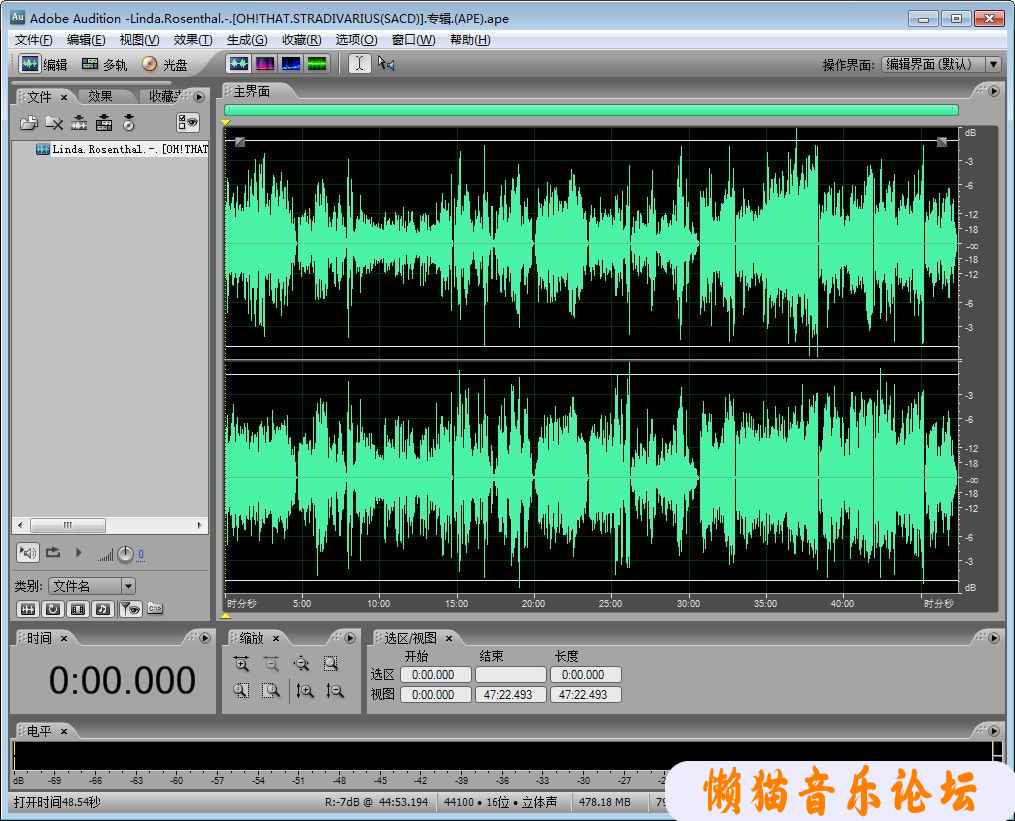Expand the 电平 panel options arrow

pyautogui.click(x=994, y=730)
